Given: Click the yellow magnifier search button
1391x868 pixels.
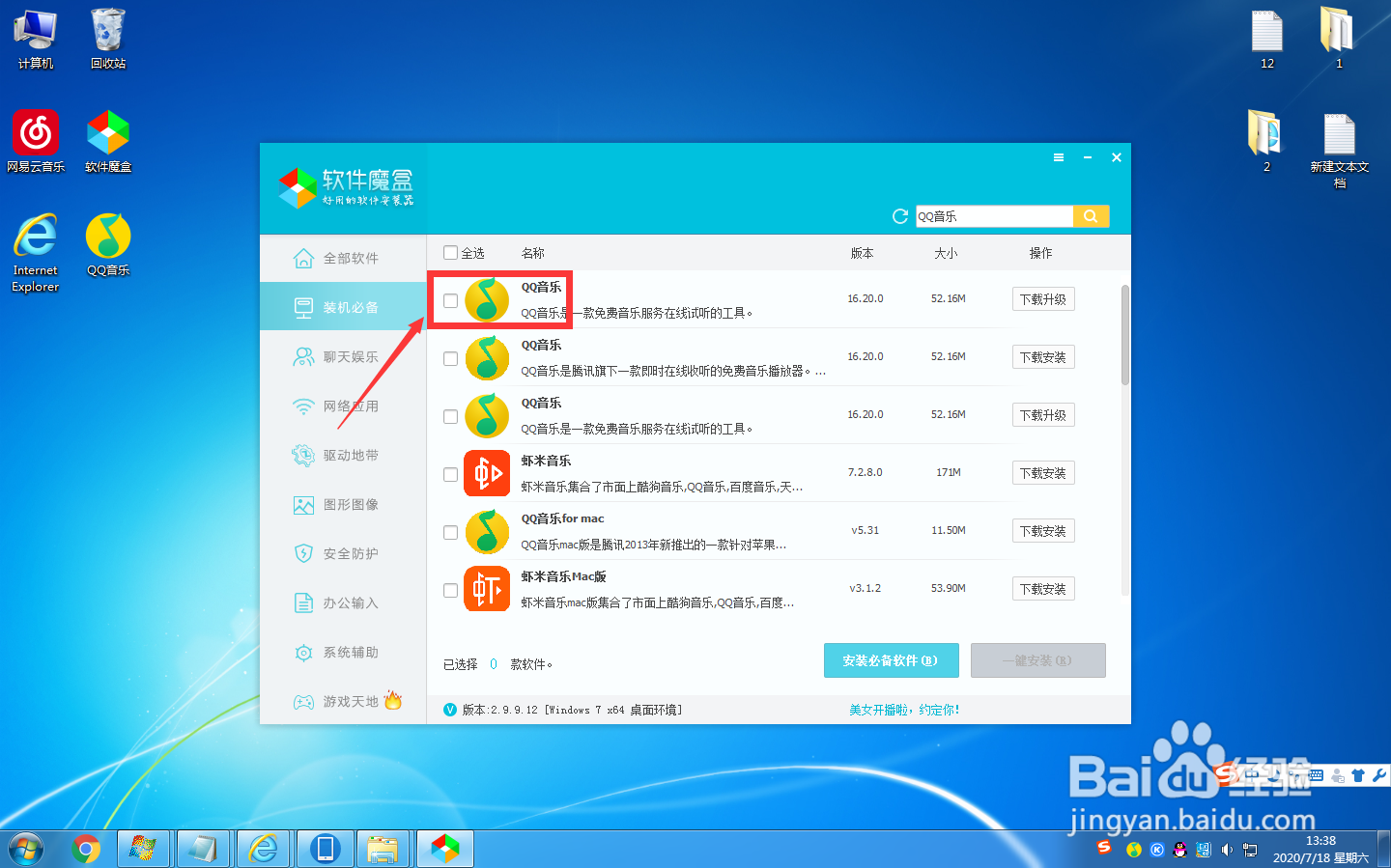Looking at the screenshot, I should pyautogui.click(x=1091, y=216).
